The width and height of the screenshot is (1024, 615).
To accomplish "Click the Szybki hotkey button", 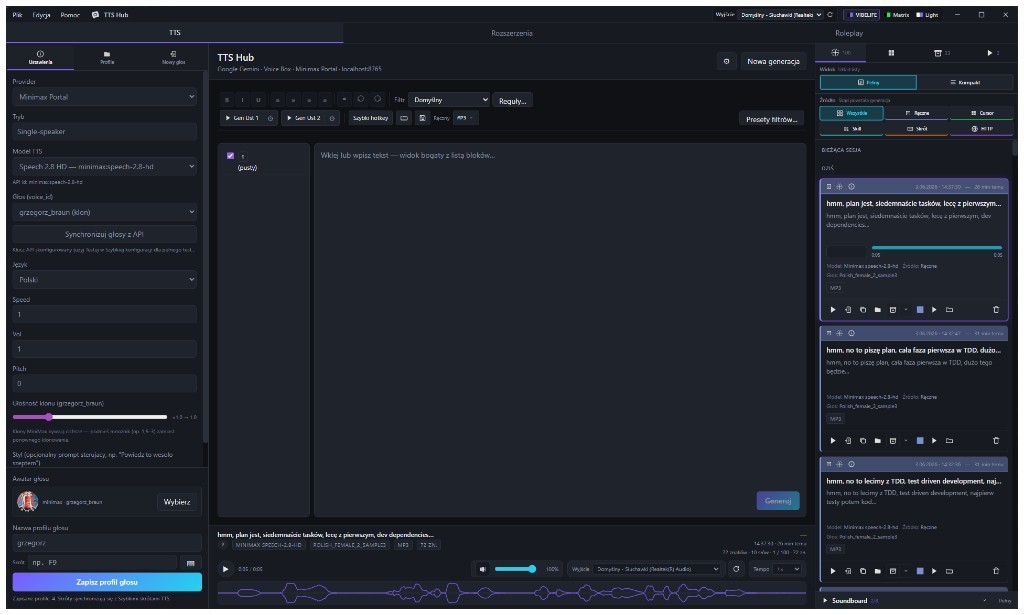I will (370, 118).
